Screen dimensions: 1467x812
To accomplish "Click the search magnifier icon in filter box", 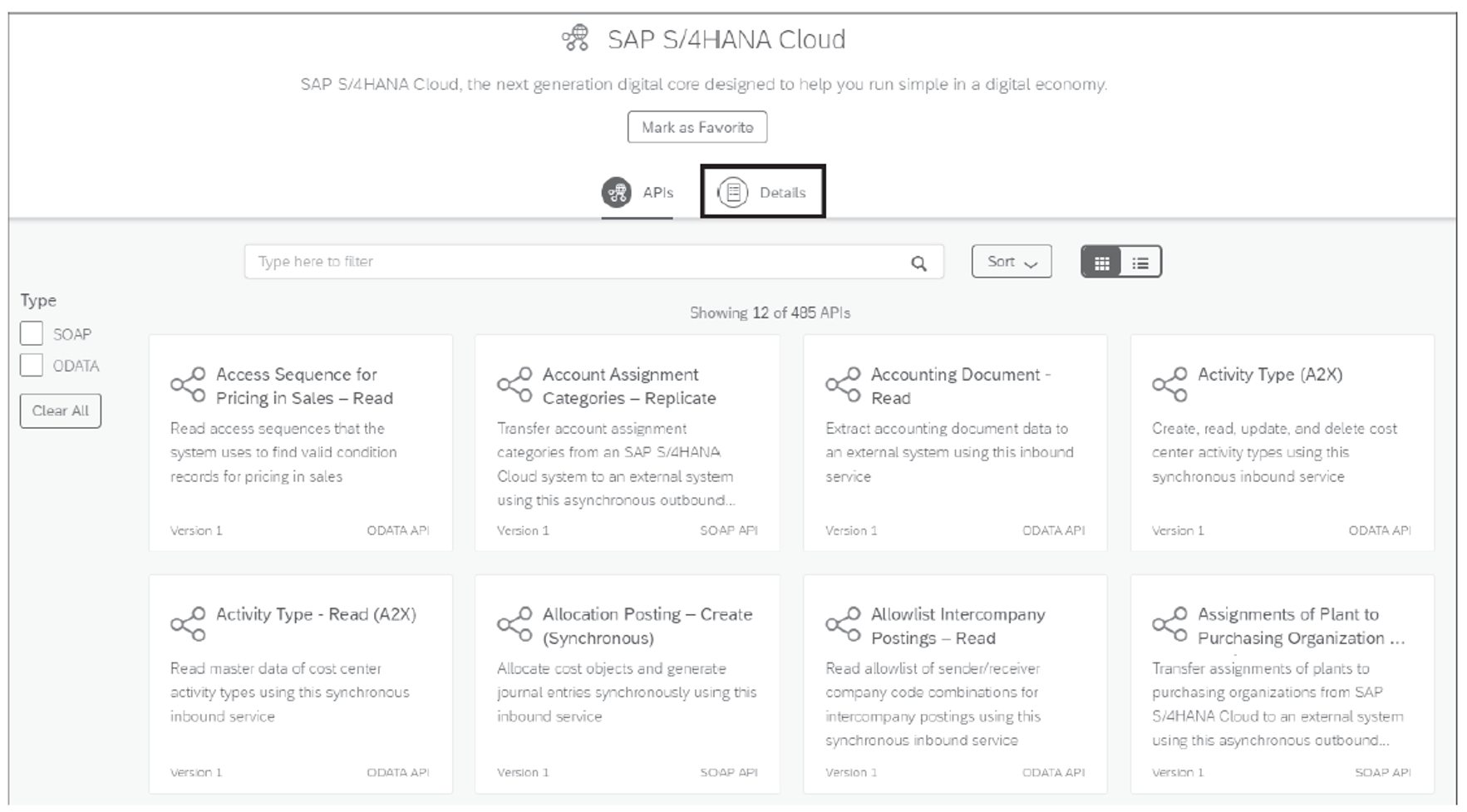I will 918,263.
